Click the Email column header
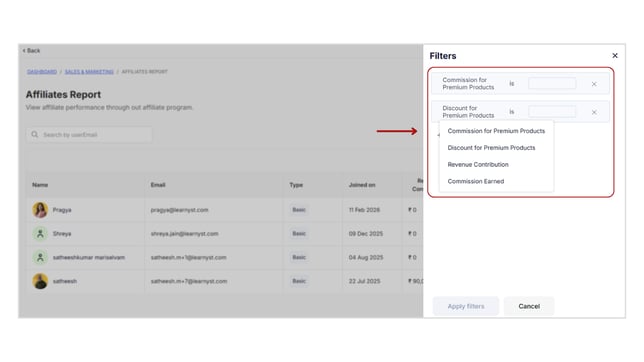 pos(158,185)
